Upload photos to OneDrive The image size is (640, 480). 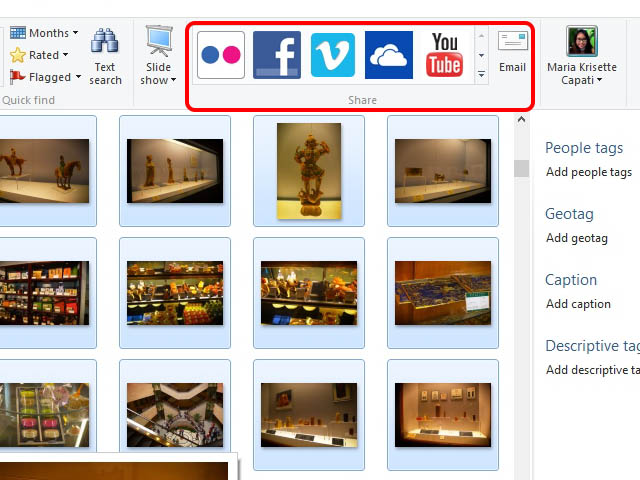coord(389,55)
